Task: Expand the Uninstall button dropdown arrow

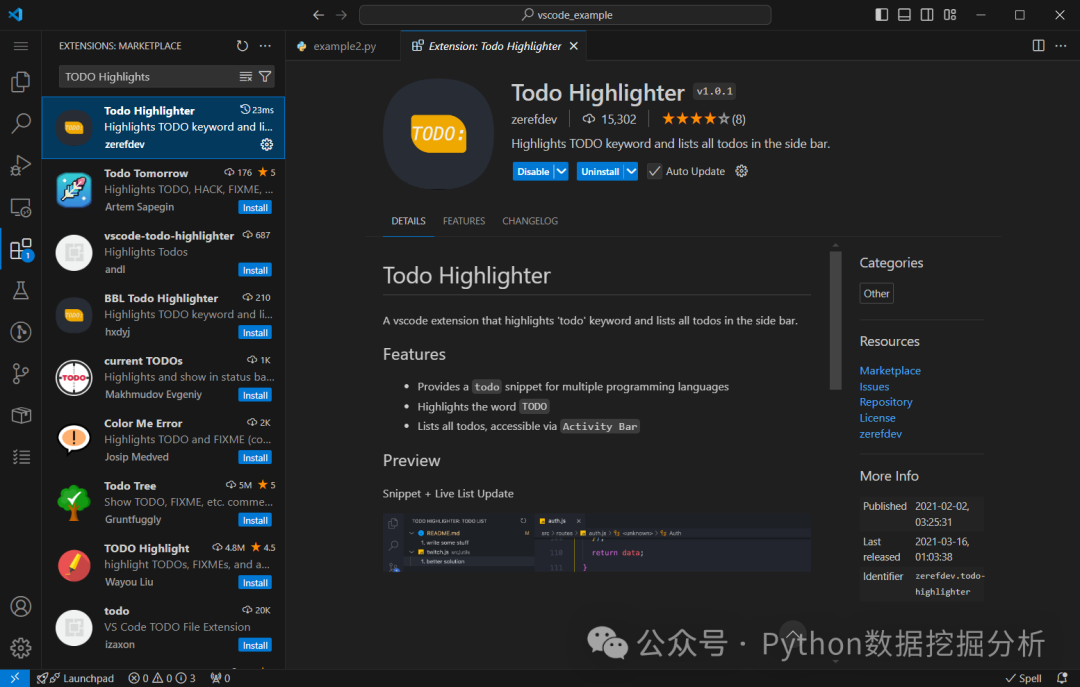Action: click(631, 171)
